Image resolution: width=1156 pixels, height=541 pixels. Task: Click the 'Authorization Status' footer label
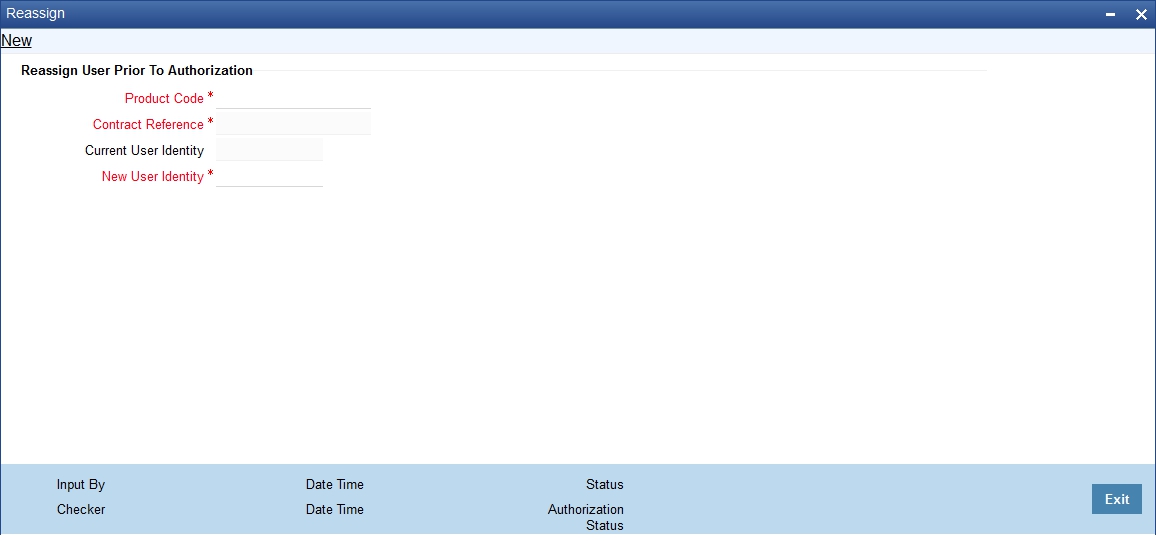pyautogui.click(x=586, y=517)
